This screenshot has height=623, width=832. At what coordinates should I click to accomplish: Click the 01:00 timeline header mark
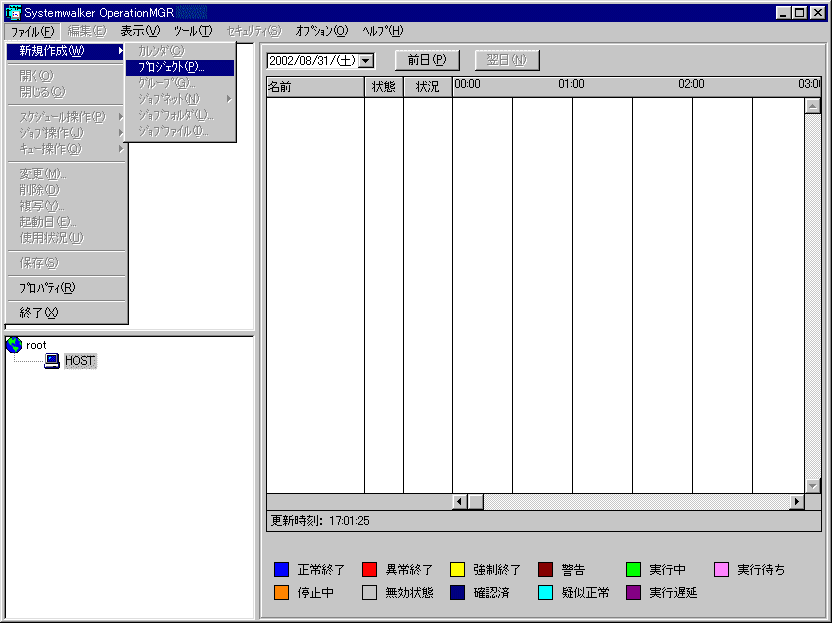[x=571, y=84]
